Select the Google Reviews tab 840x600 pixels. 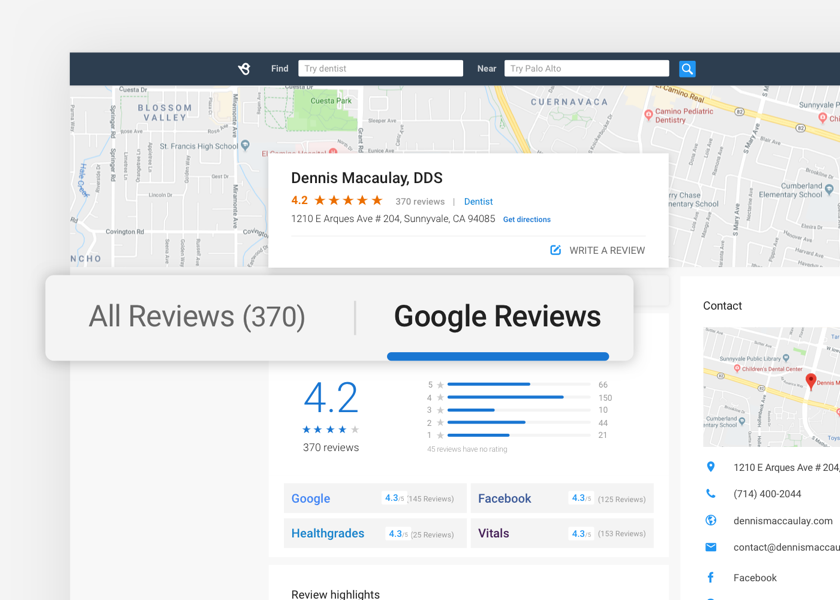(x=497, y=316)
